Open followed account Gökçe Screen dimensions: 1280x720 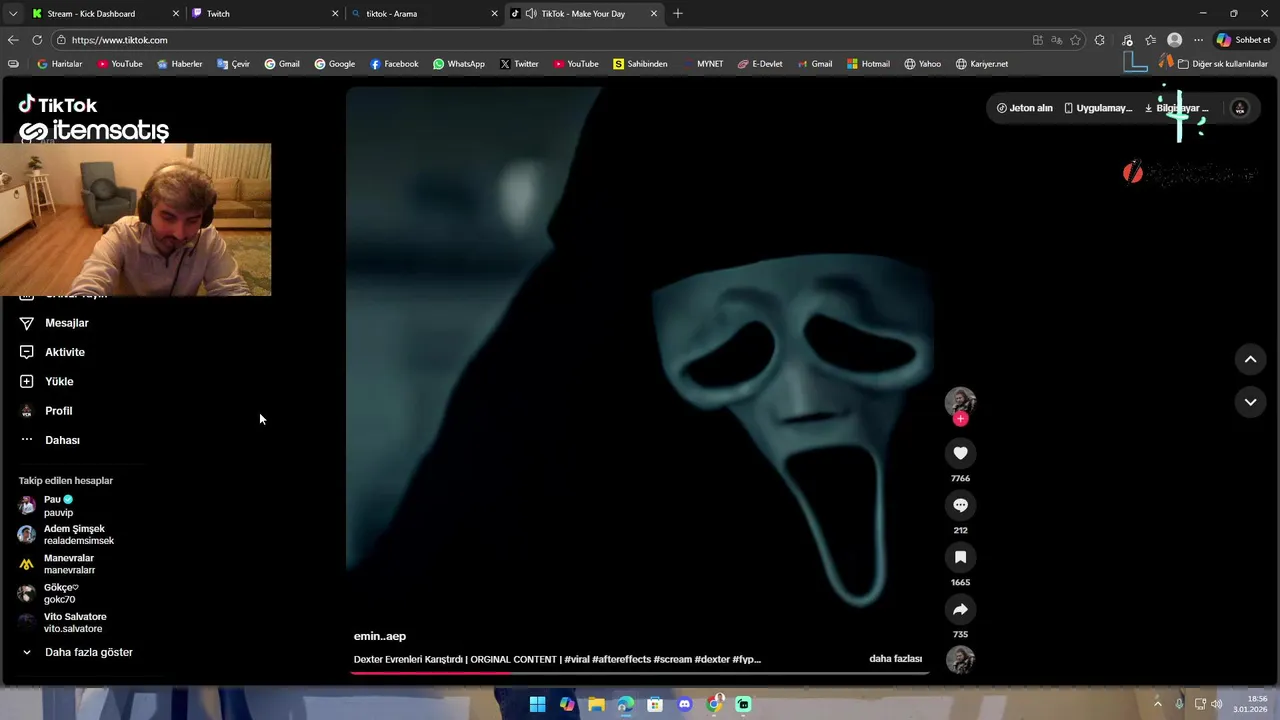[48, 593]
